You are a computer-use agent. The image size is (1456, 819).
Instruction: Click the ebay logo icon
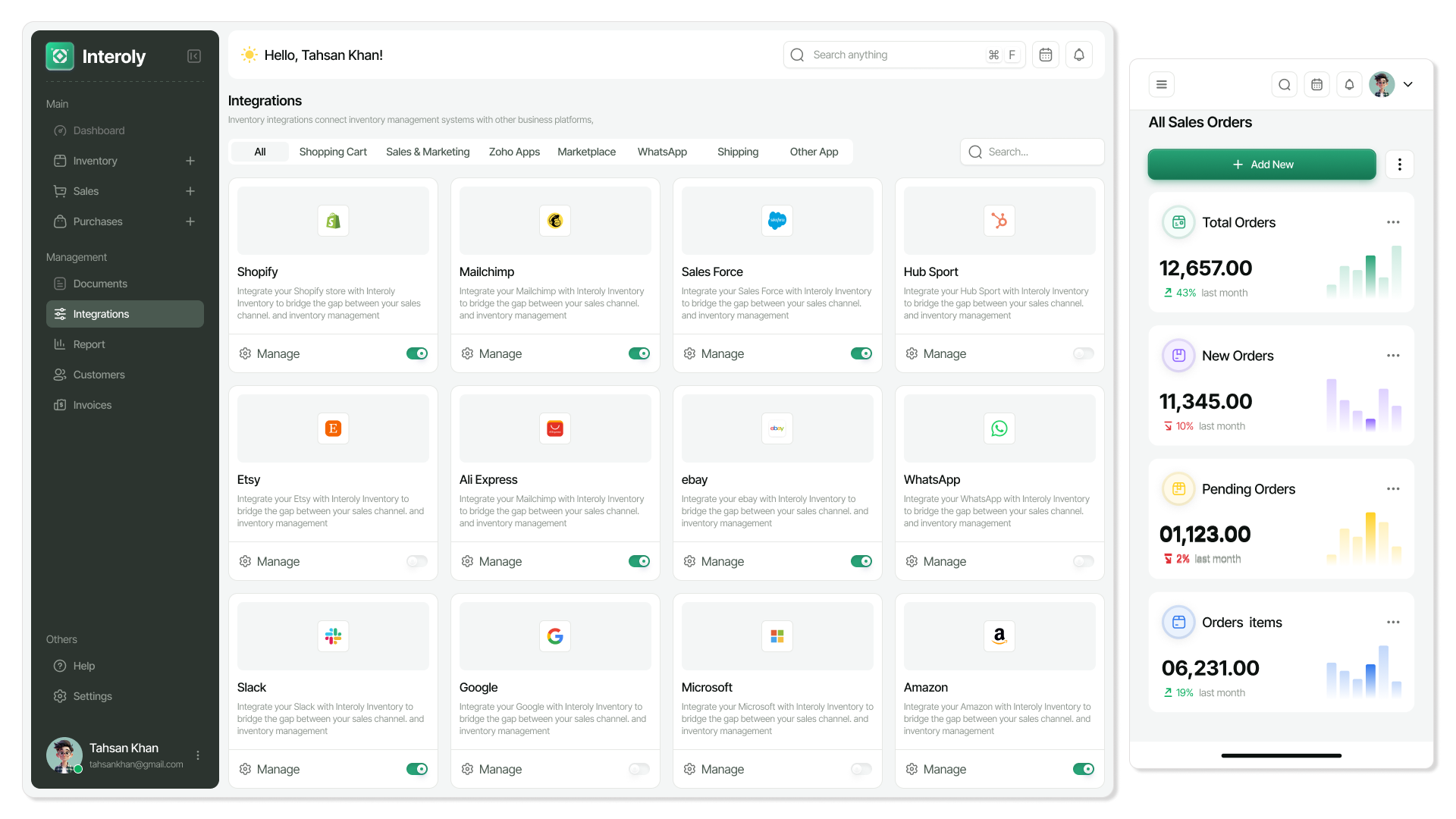(777, 428)
